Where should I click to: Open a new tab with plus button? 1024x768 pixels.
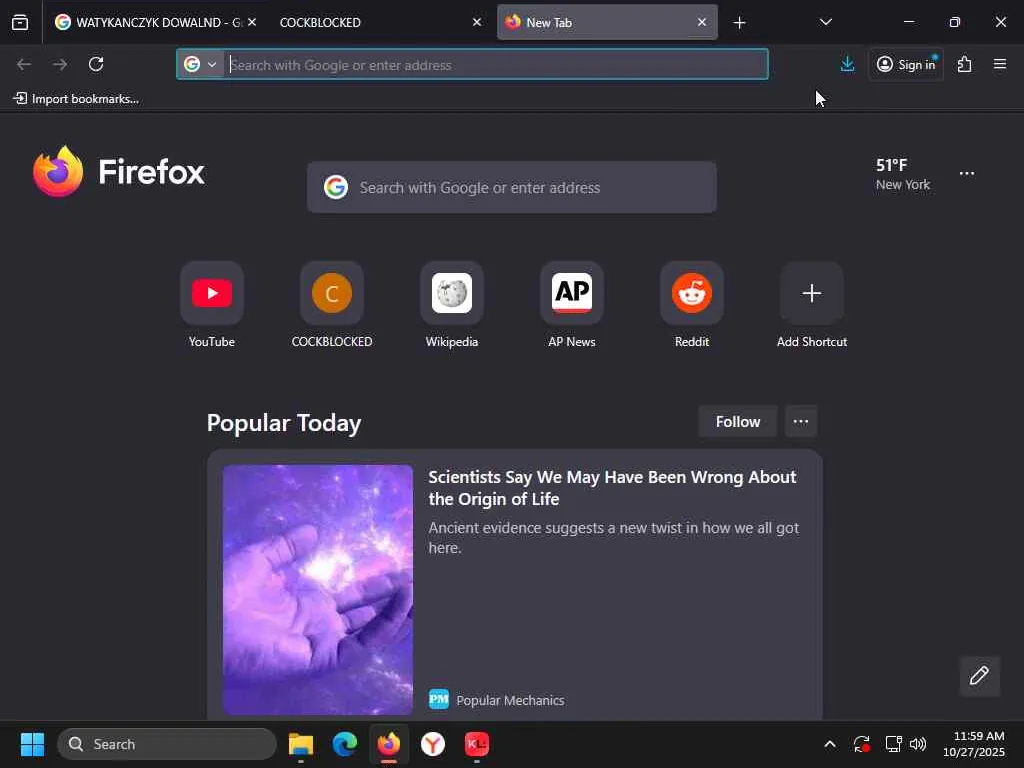click(x=739, y=23)
